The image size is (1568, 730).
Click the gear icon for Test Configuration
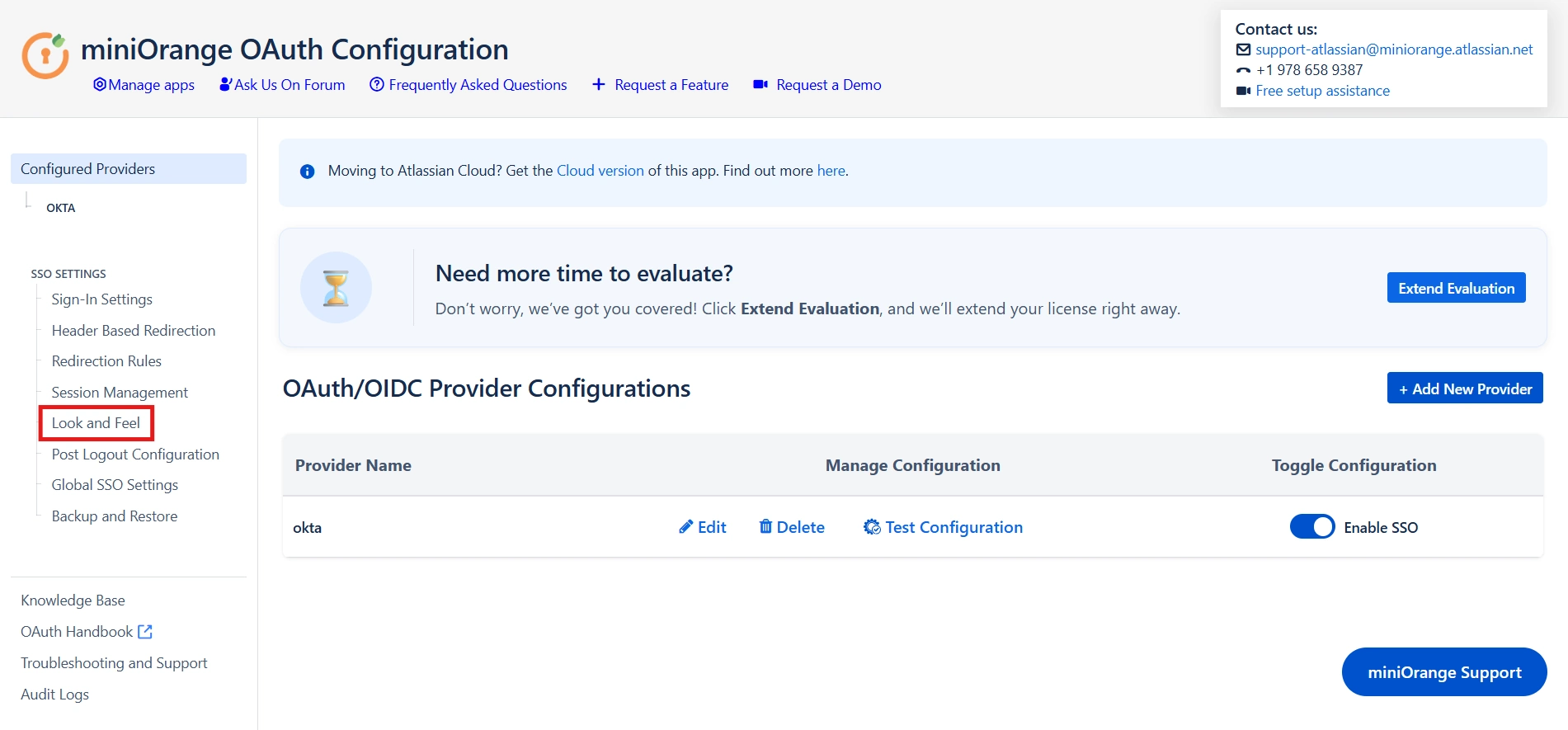pos(872,527)
